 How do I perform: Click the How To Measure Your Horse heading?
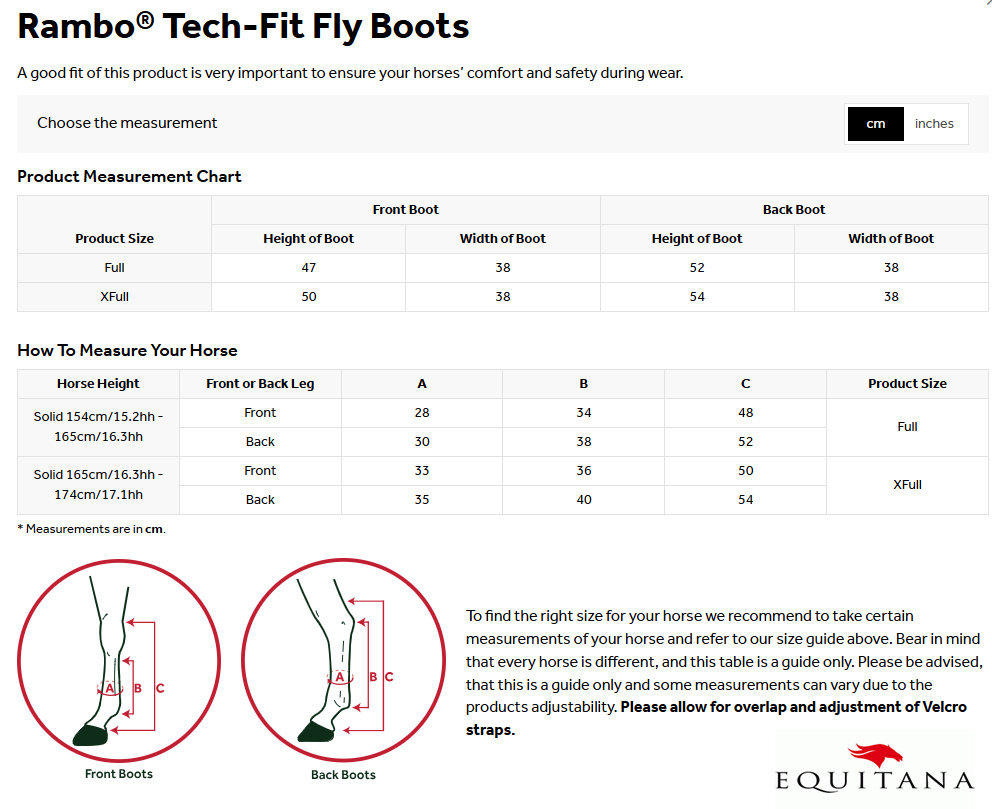point(127,350)
